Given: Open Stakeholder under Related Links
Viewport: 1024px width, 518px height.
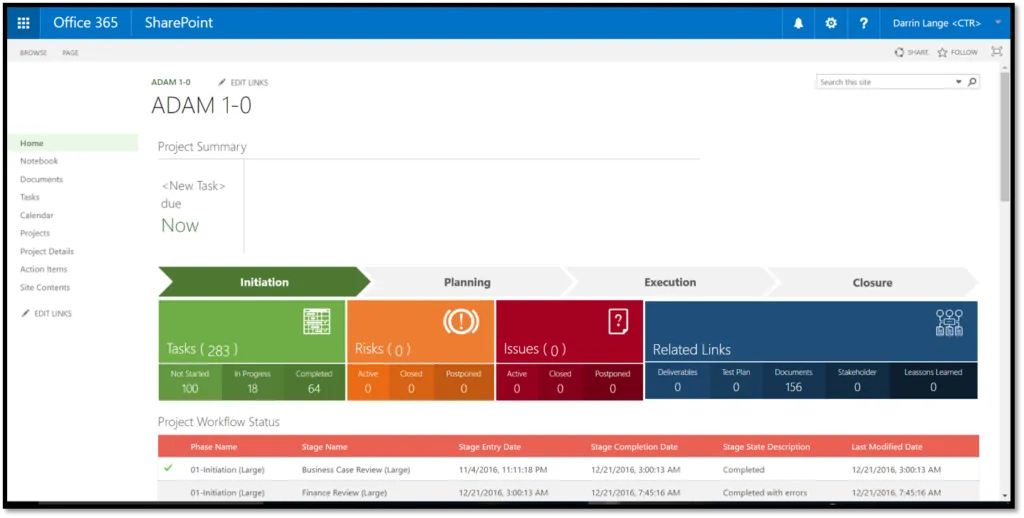Looking at the screenshot, I should click(x=857, y=380).
